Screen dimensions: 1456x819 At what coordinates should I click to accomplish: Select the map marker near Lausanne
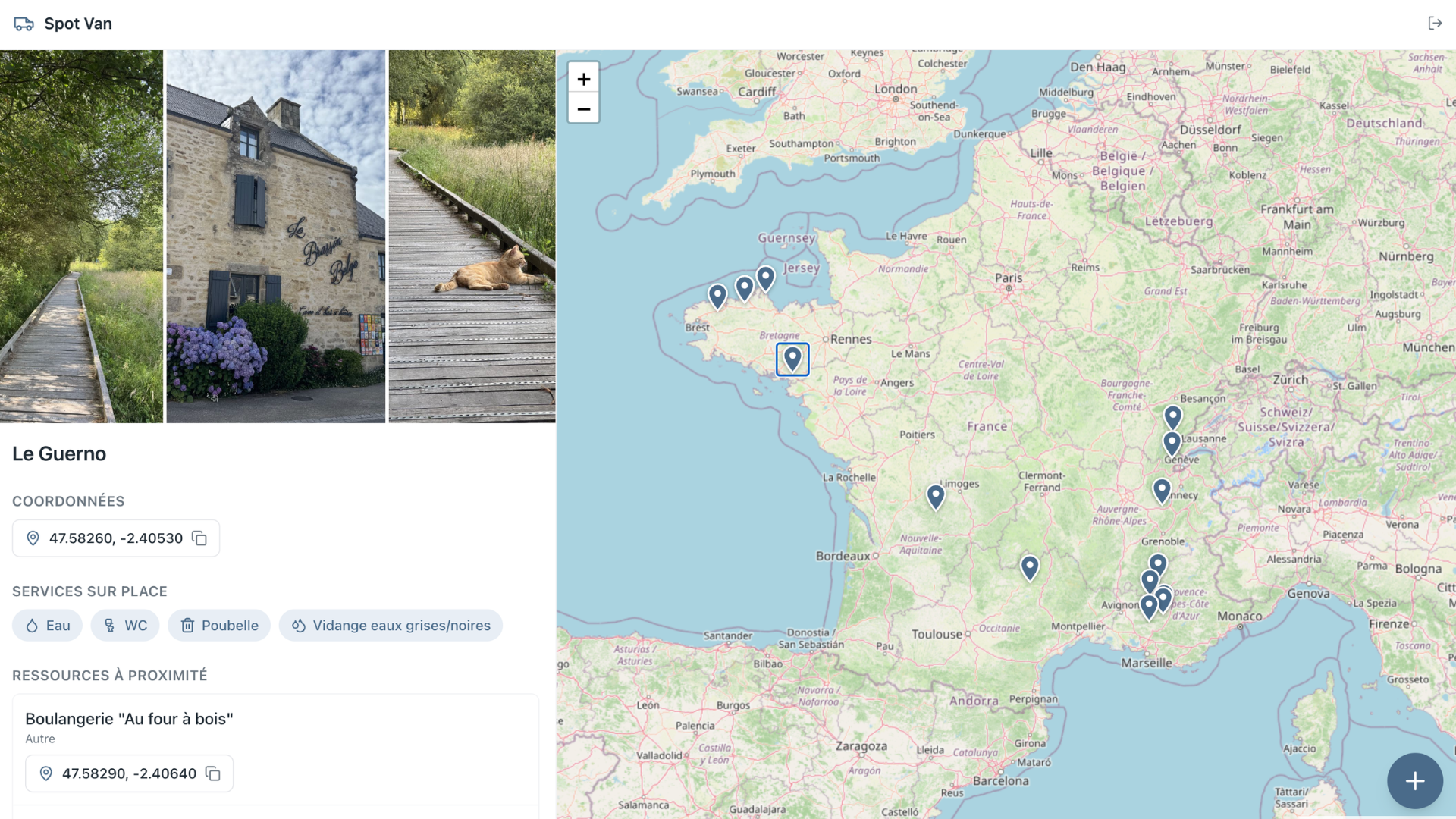[x=1172, y=444]
